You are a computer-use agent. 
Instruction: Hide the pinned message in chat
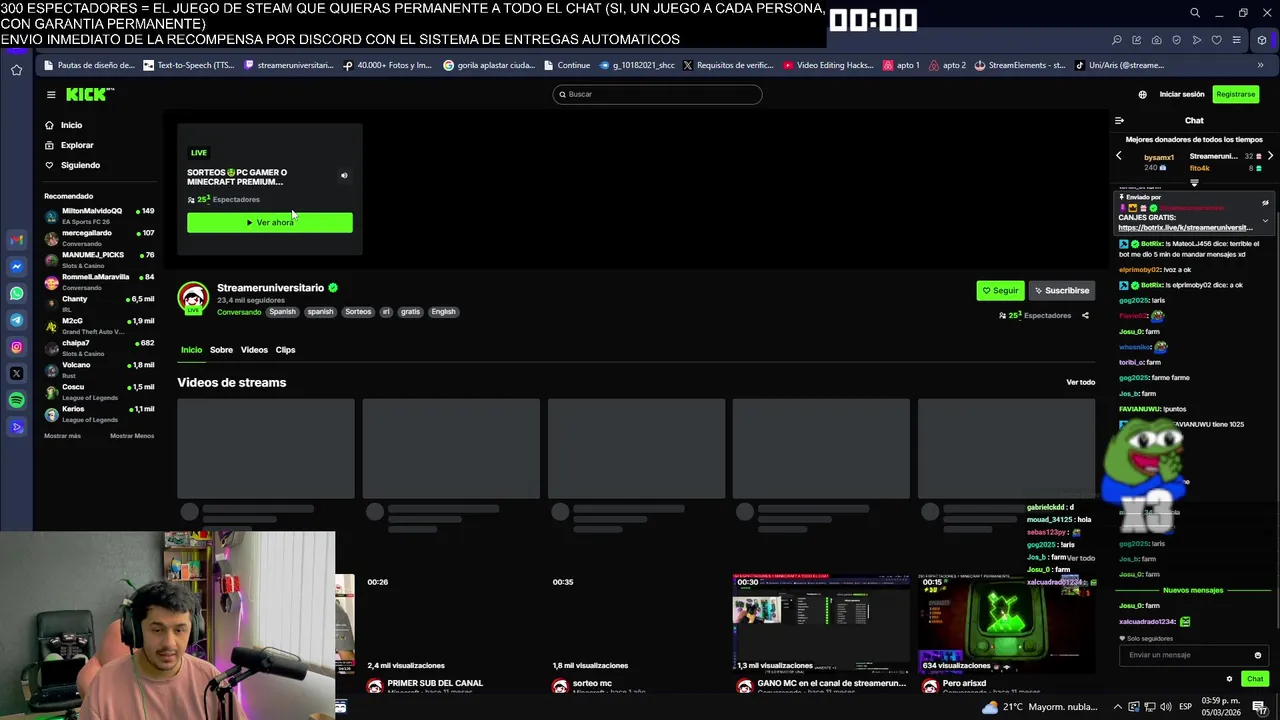[1265, 202]
